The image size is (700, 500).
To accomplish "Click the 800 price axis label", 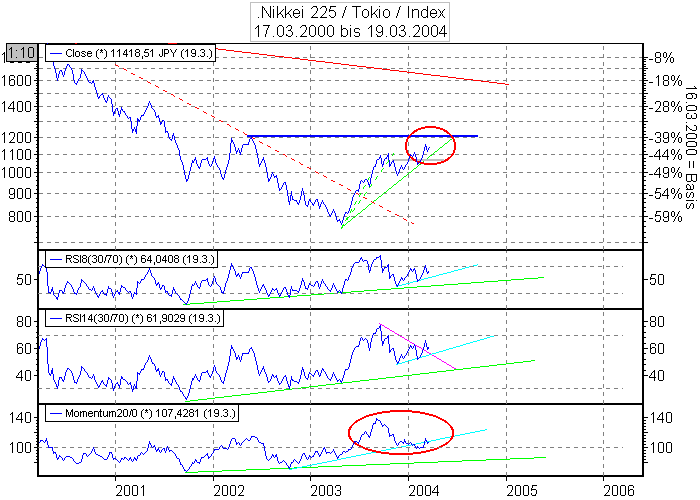I will click(x=21, y=217).
